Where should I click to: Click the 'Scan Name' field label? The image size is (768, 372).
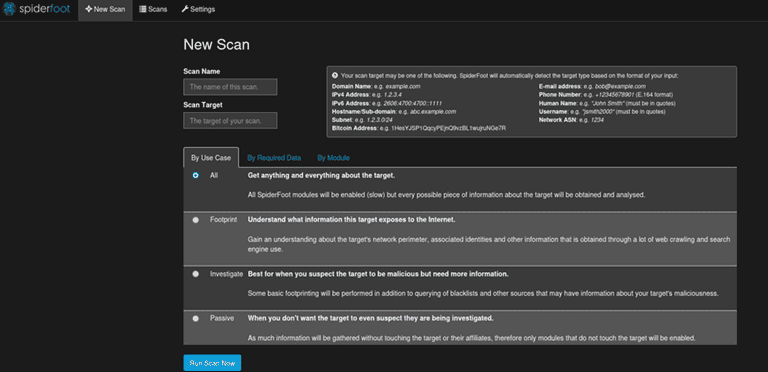pos(201,71)
